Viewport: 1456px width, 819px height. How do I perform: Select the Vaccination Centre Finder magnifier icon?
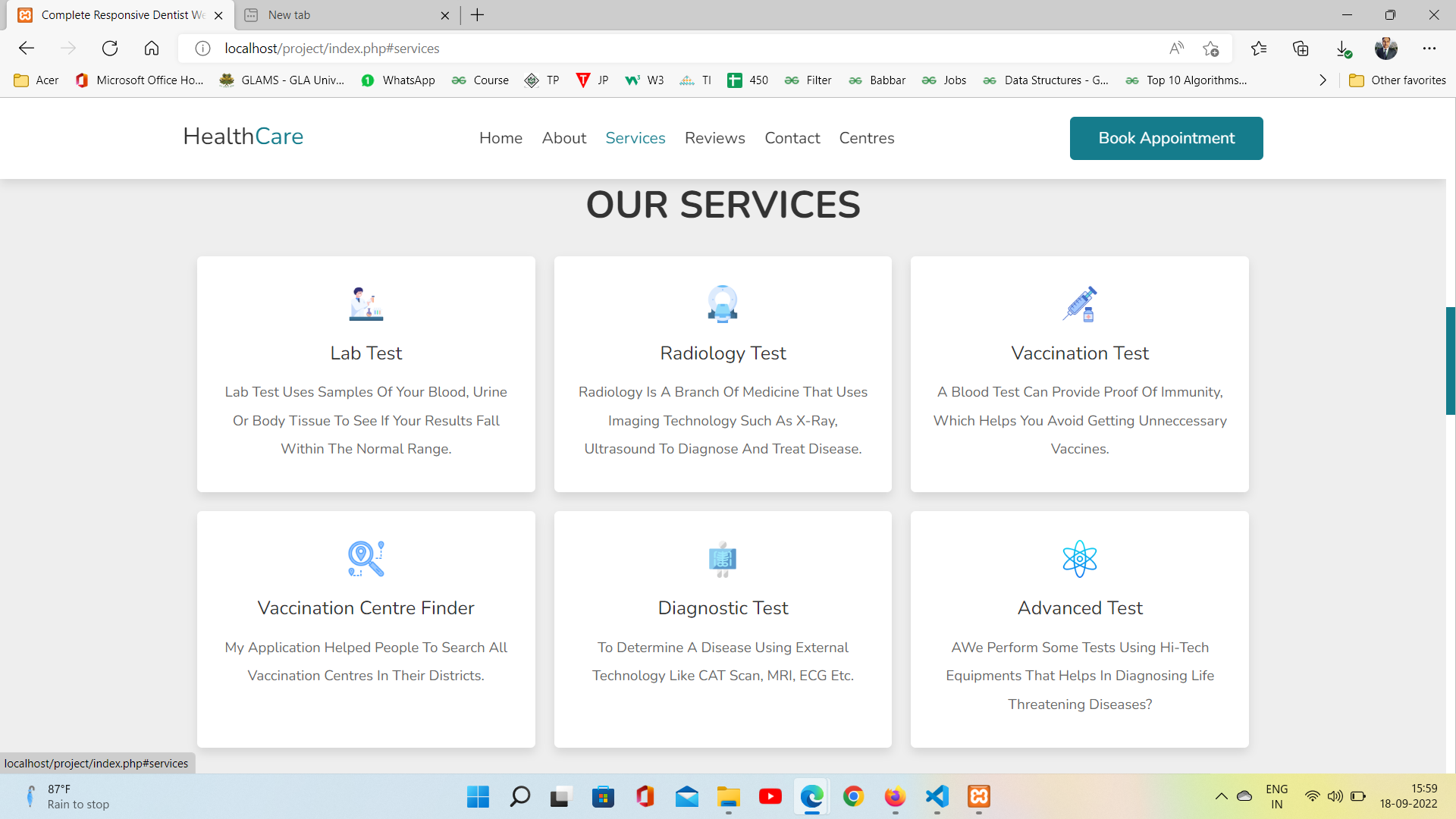[x=366, y=559]
